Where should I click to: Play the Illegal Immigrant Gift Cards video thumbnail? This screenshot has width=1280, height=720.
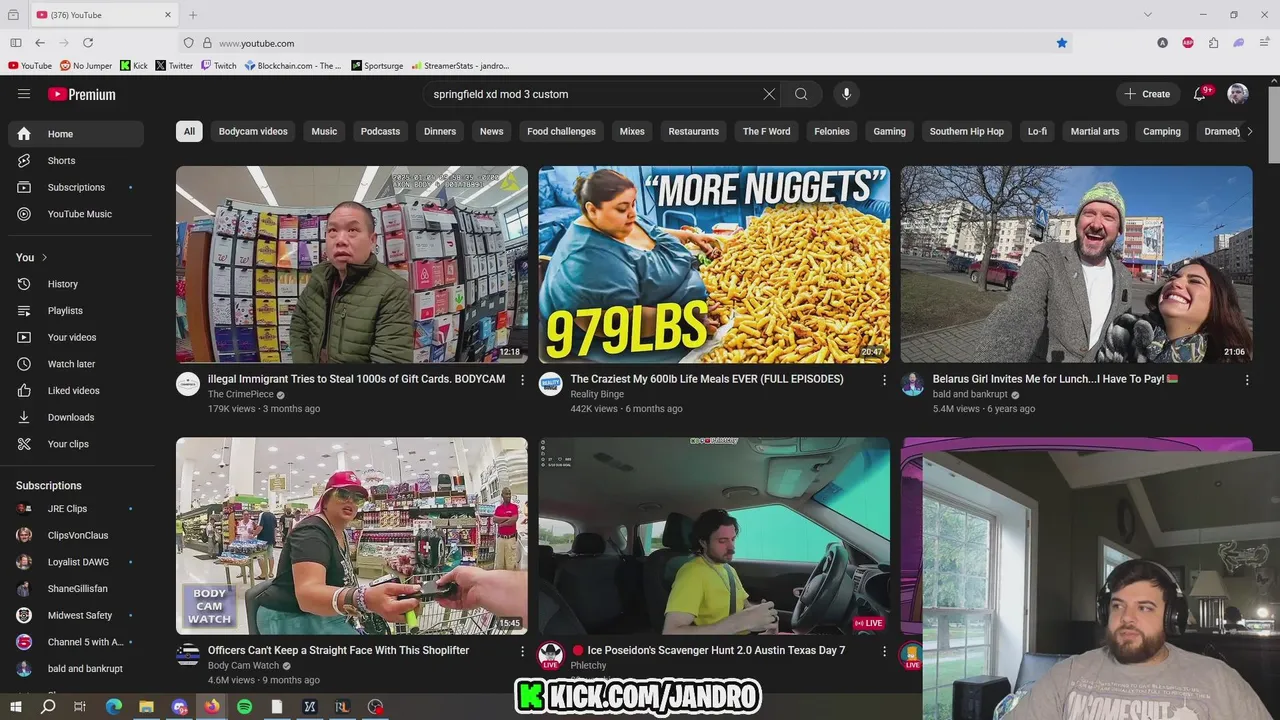tap(352, 265)
